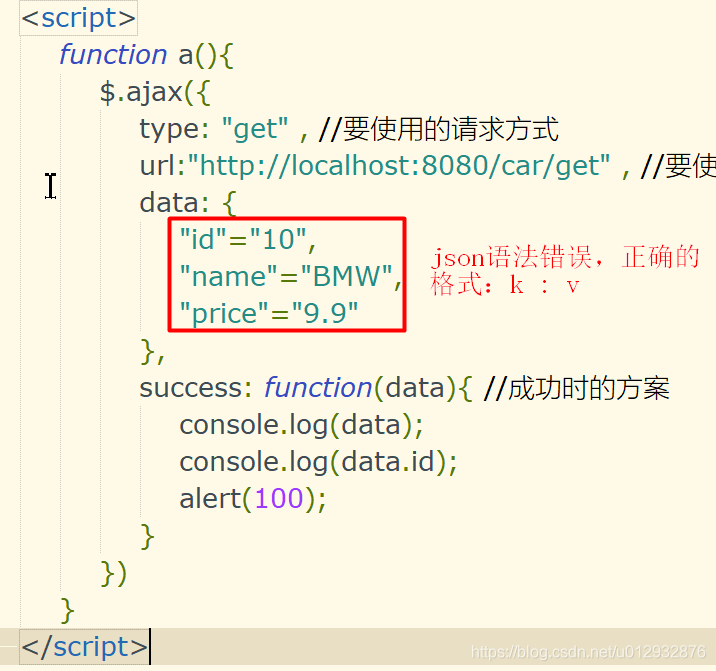Click the 'alert(100);' line
This screenshot has width=716, height=671.
click(253, 499)
